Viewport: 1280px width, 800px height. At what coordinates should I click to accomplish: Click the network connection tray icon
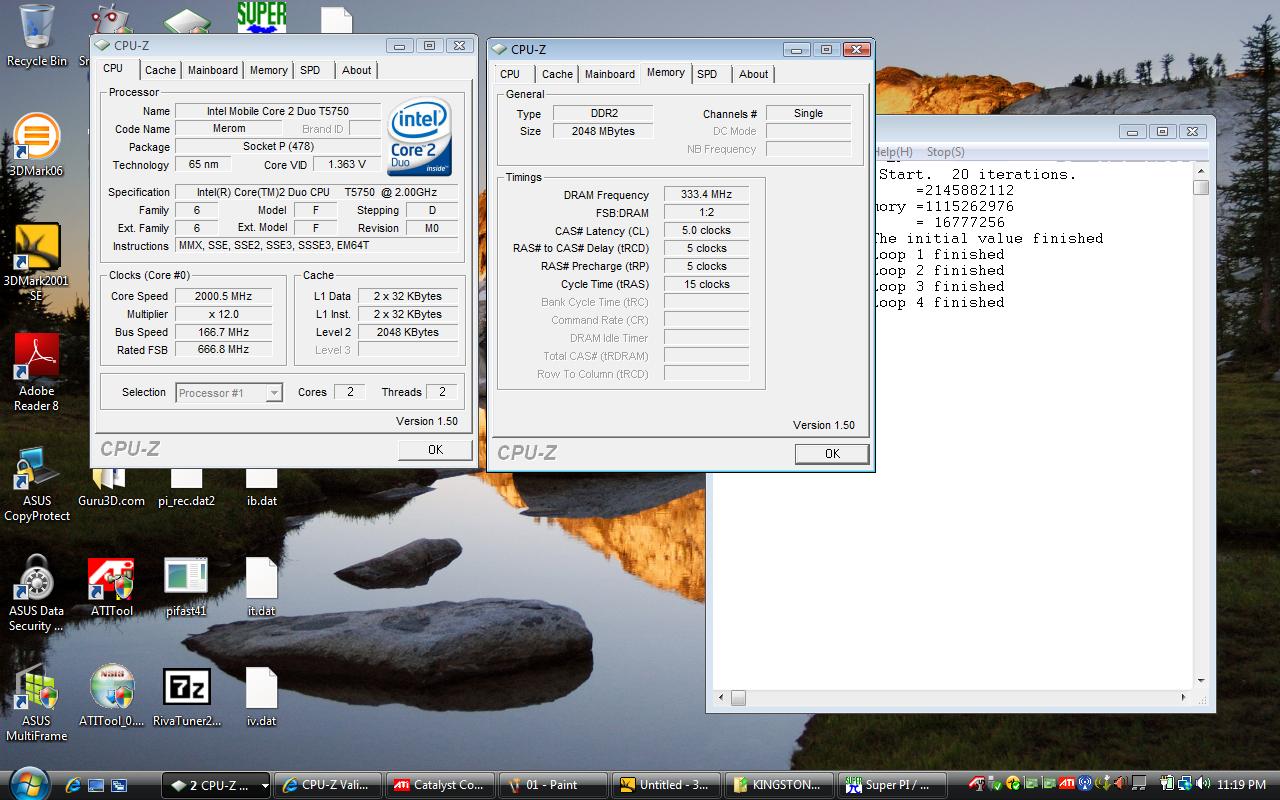tap(1185, 785)
